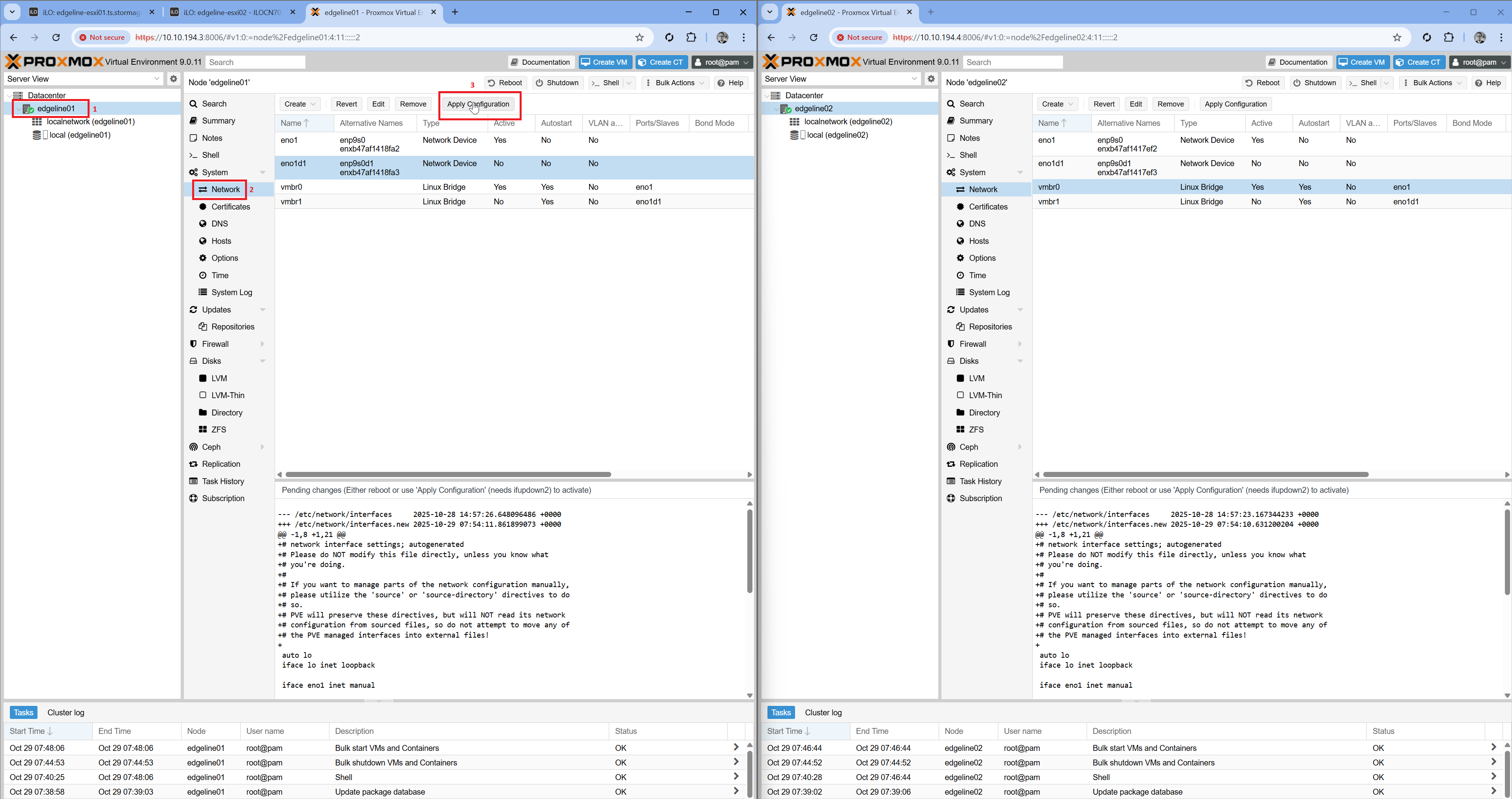
Task: Click gear settings icon beside left Server View
Action: click(x=173, y=79)
